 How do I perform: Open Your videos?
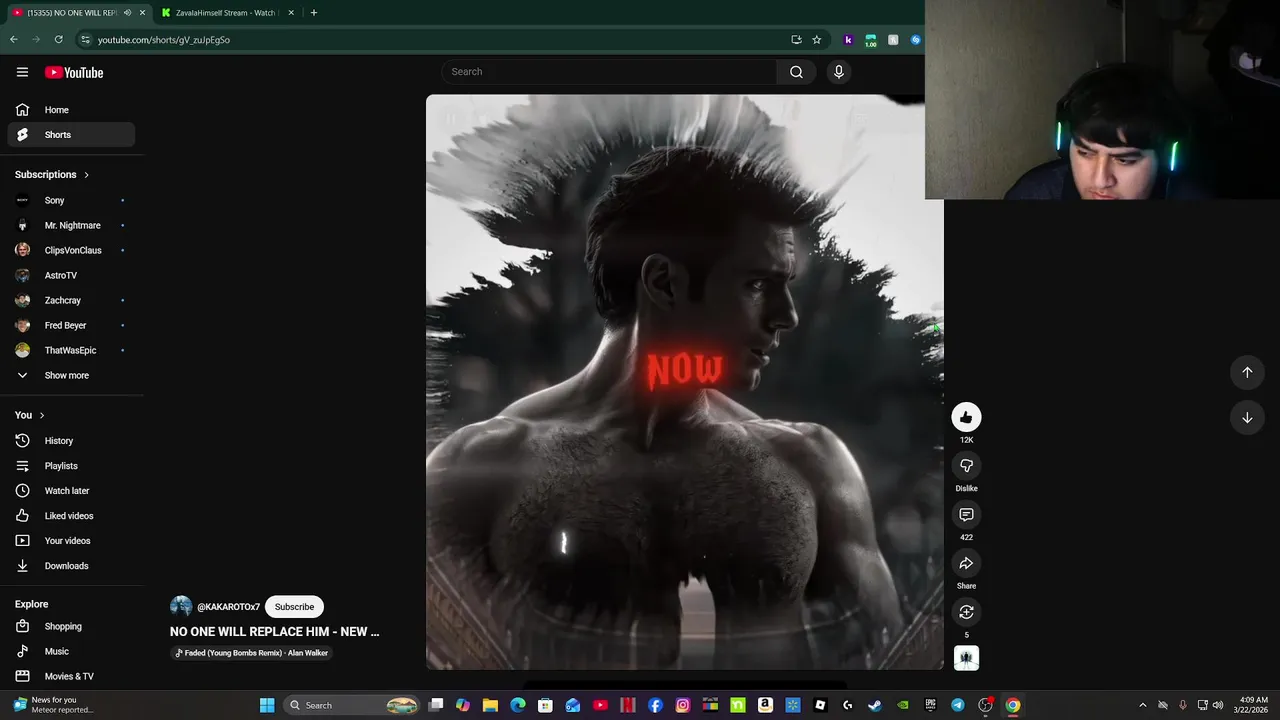(x=71, y=541)
